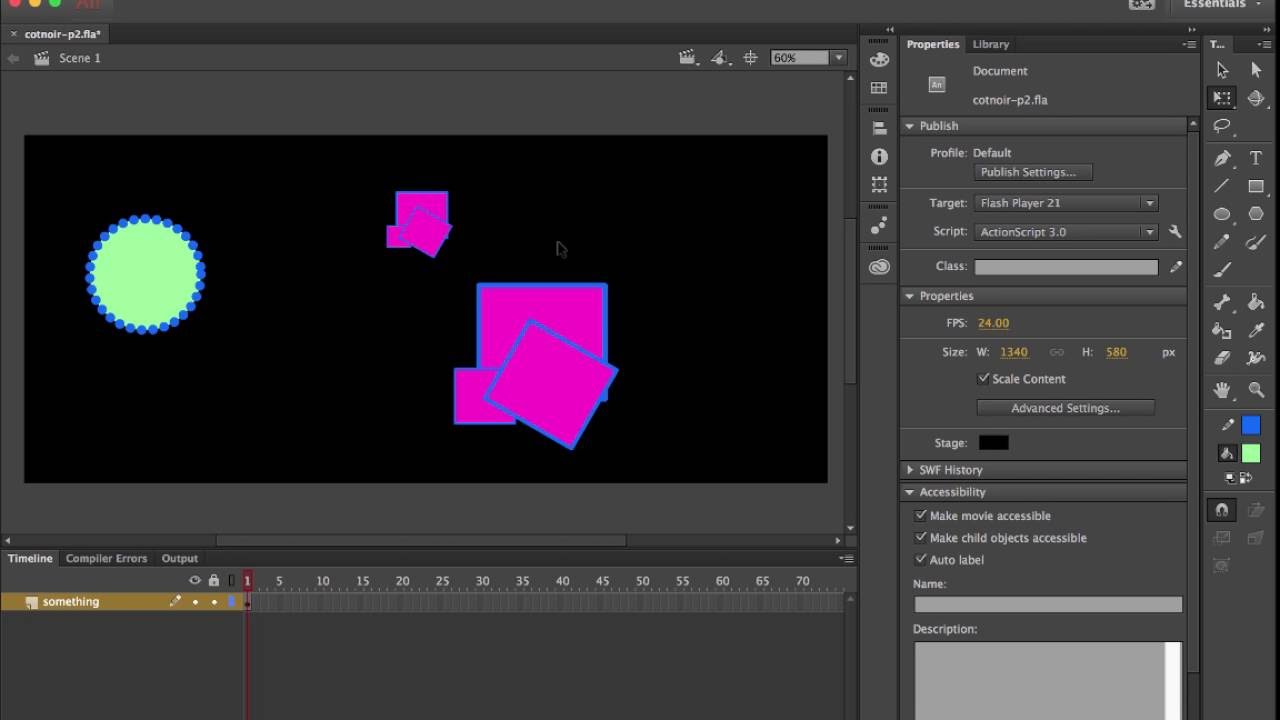
Task: Open the Output tab
Action: coord(180,558)
